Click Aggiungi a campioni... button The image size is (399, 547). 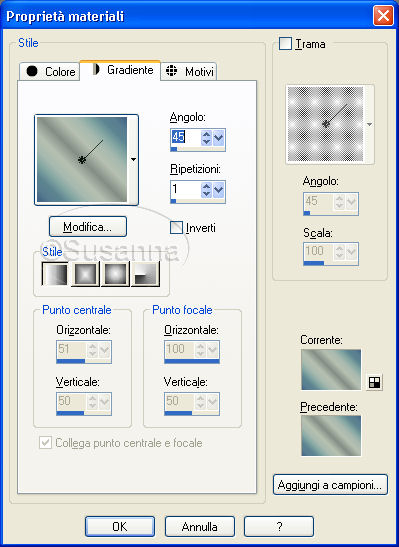click(x=330, y=485)
